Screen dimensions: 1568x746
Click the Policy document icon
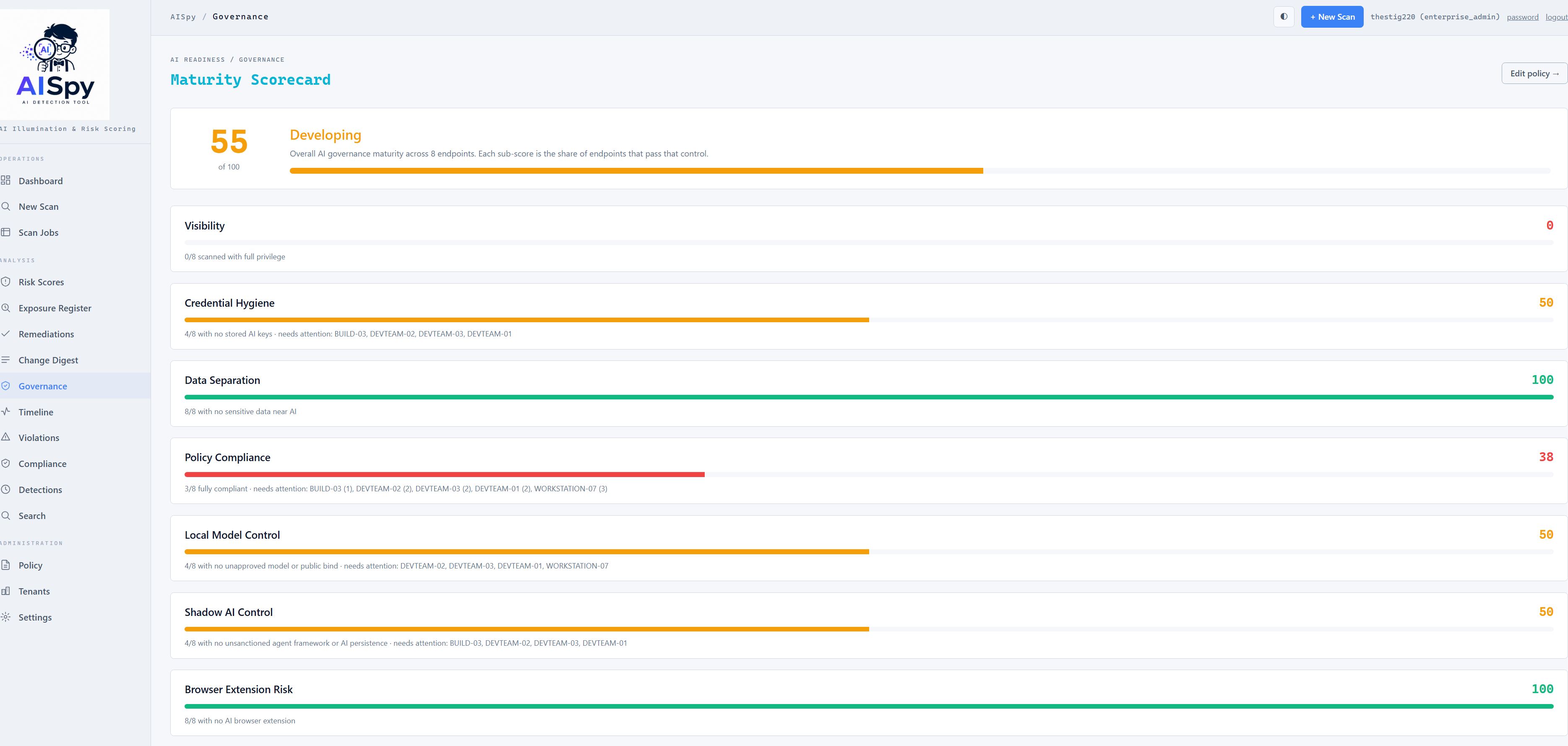[5, 564]
